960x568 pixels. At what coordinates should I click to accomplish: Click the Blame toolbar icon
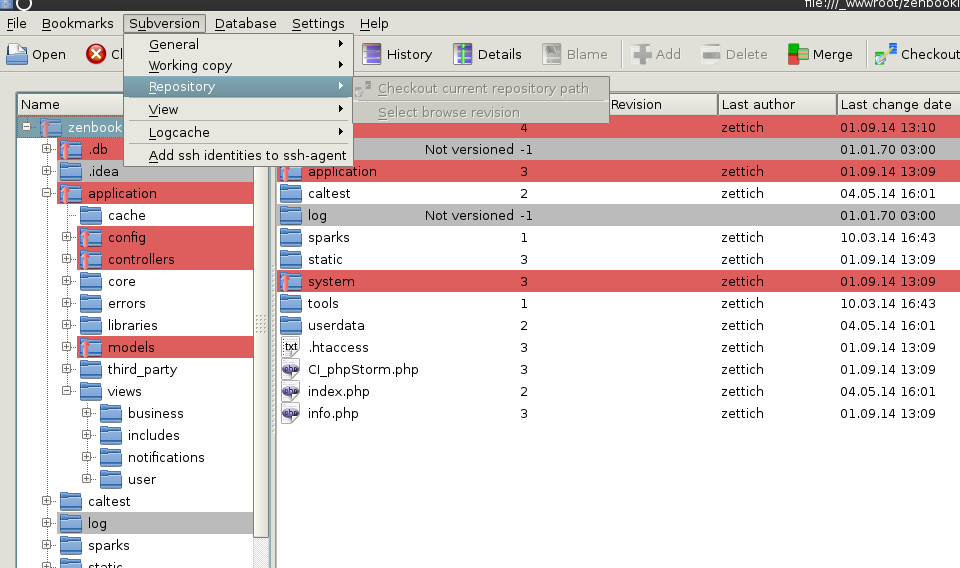coord(552,54)
